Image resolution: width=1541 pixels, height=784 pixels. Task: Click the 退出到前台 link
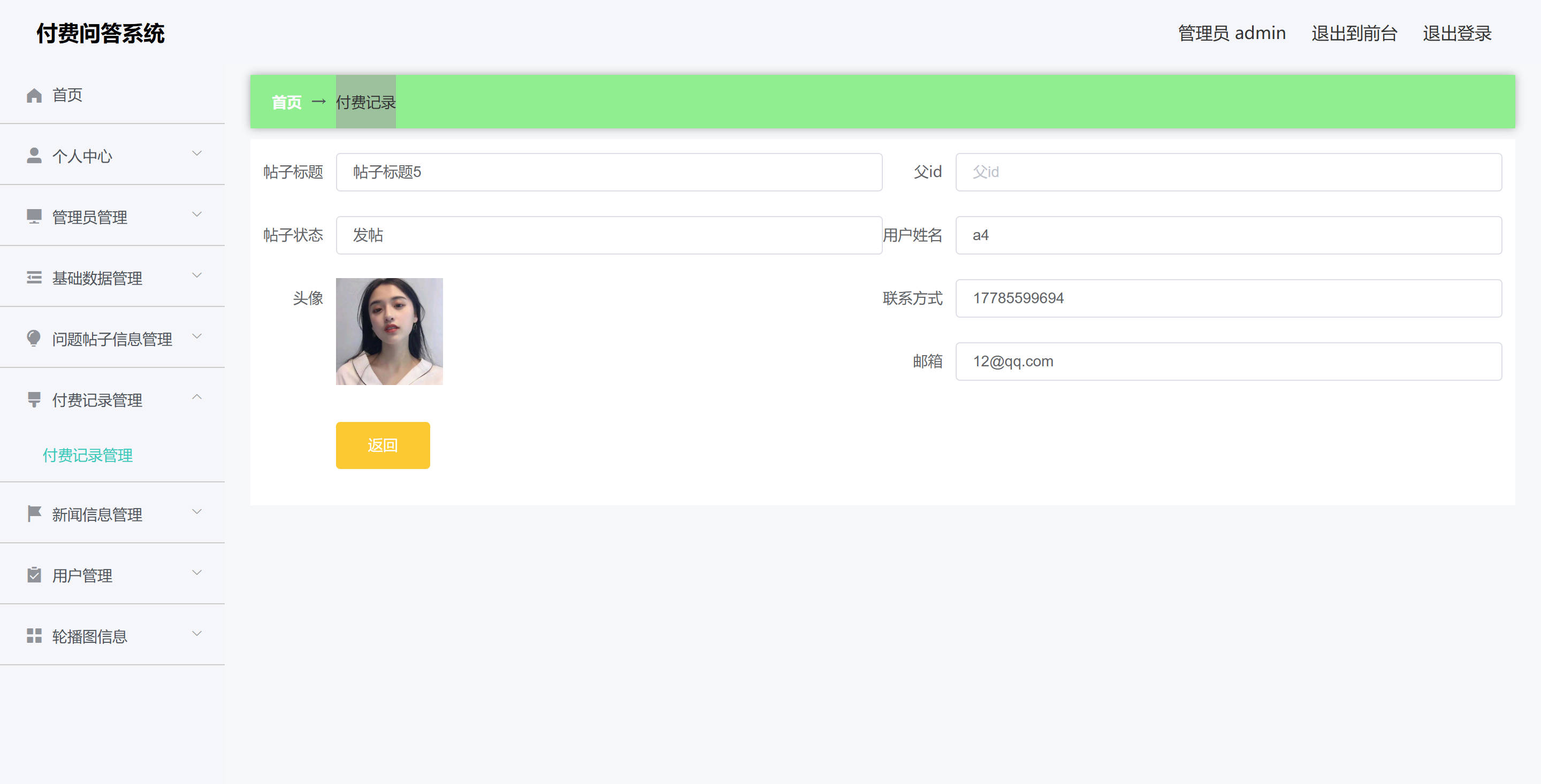coord(1354,34)
